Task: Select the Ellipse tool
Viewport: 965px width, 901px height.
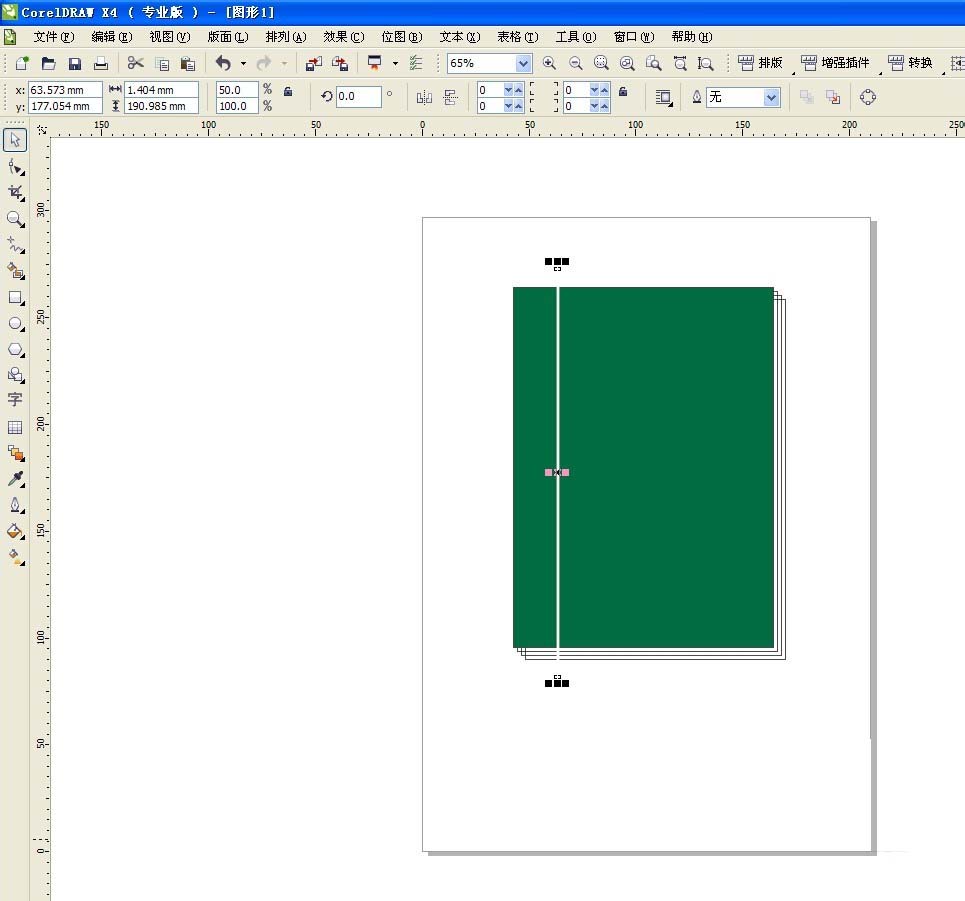Action: [15, 323]
